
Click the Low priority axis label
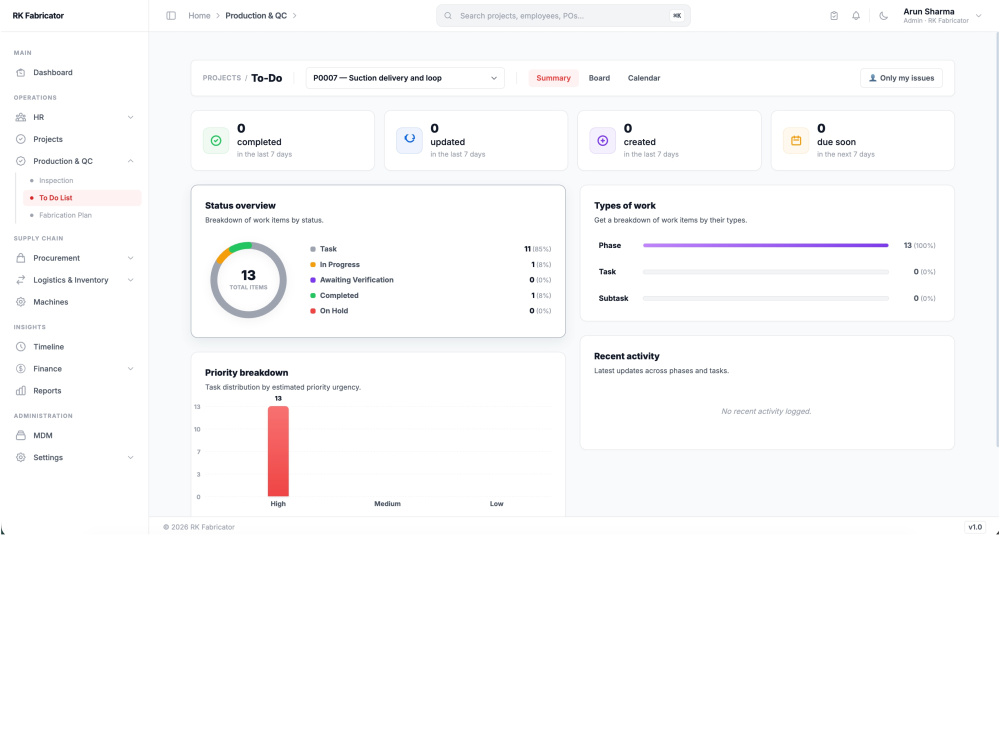tap(496, 504)
